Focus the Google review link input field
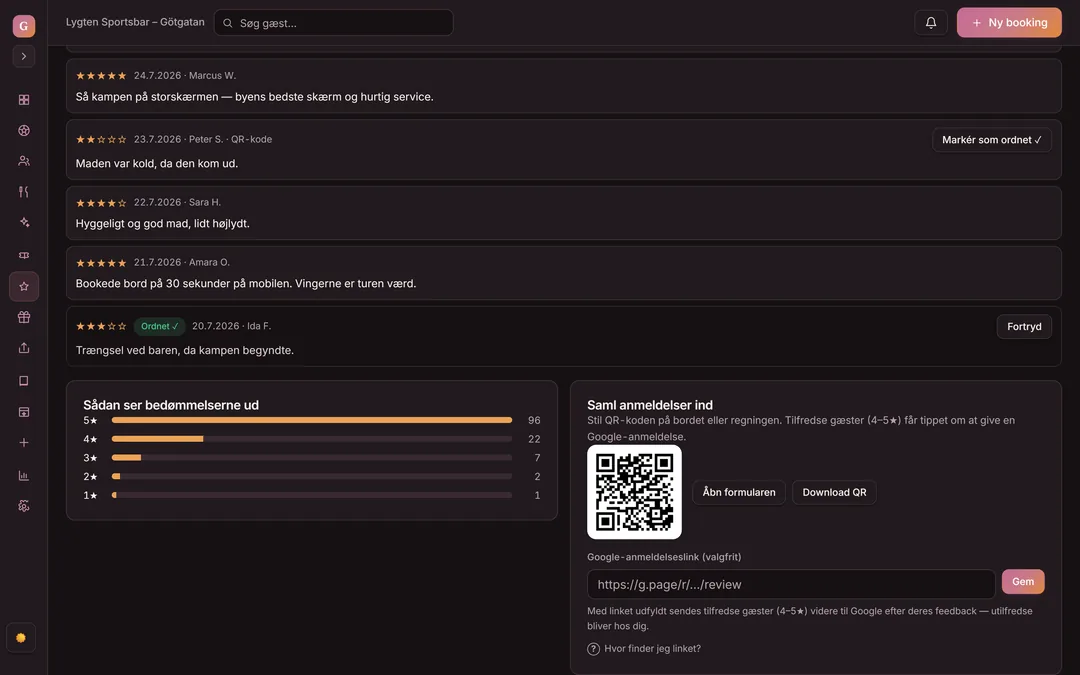The height and width of the screenshot is (675, 1080). coord(791,584)
